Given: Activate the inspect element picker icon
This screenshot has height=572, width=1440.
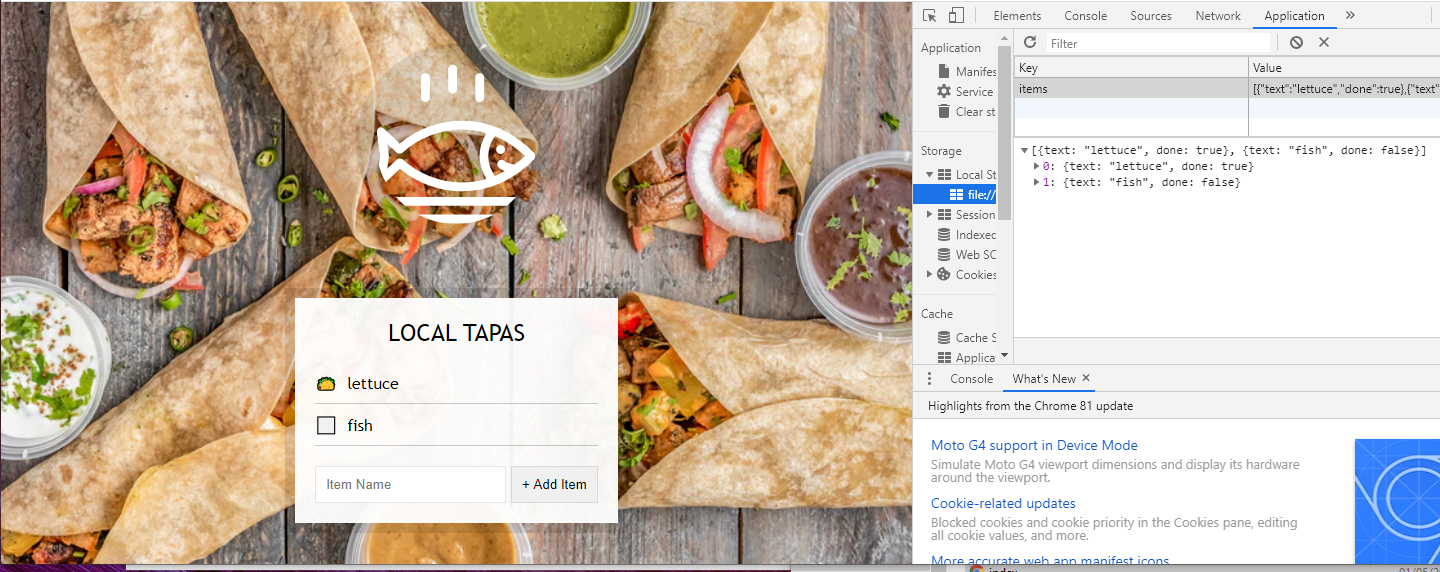Looking at the screenshot, I should point(930,15).
